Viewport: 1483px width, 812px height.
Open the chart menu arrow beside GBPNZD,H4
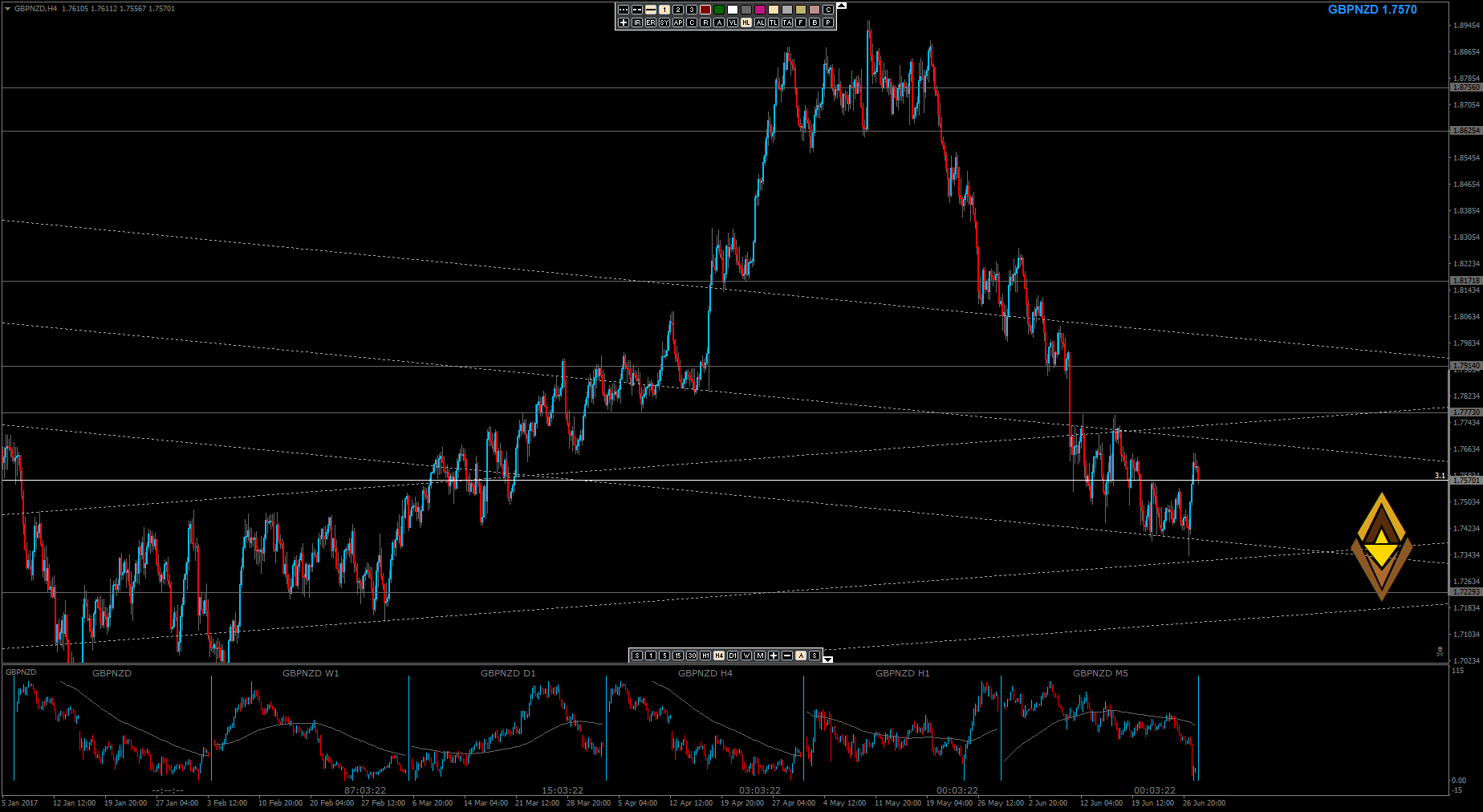7,9
